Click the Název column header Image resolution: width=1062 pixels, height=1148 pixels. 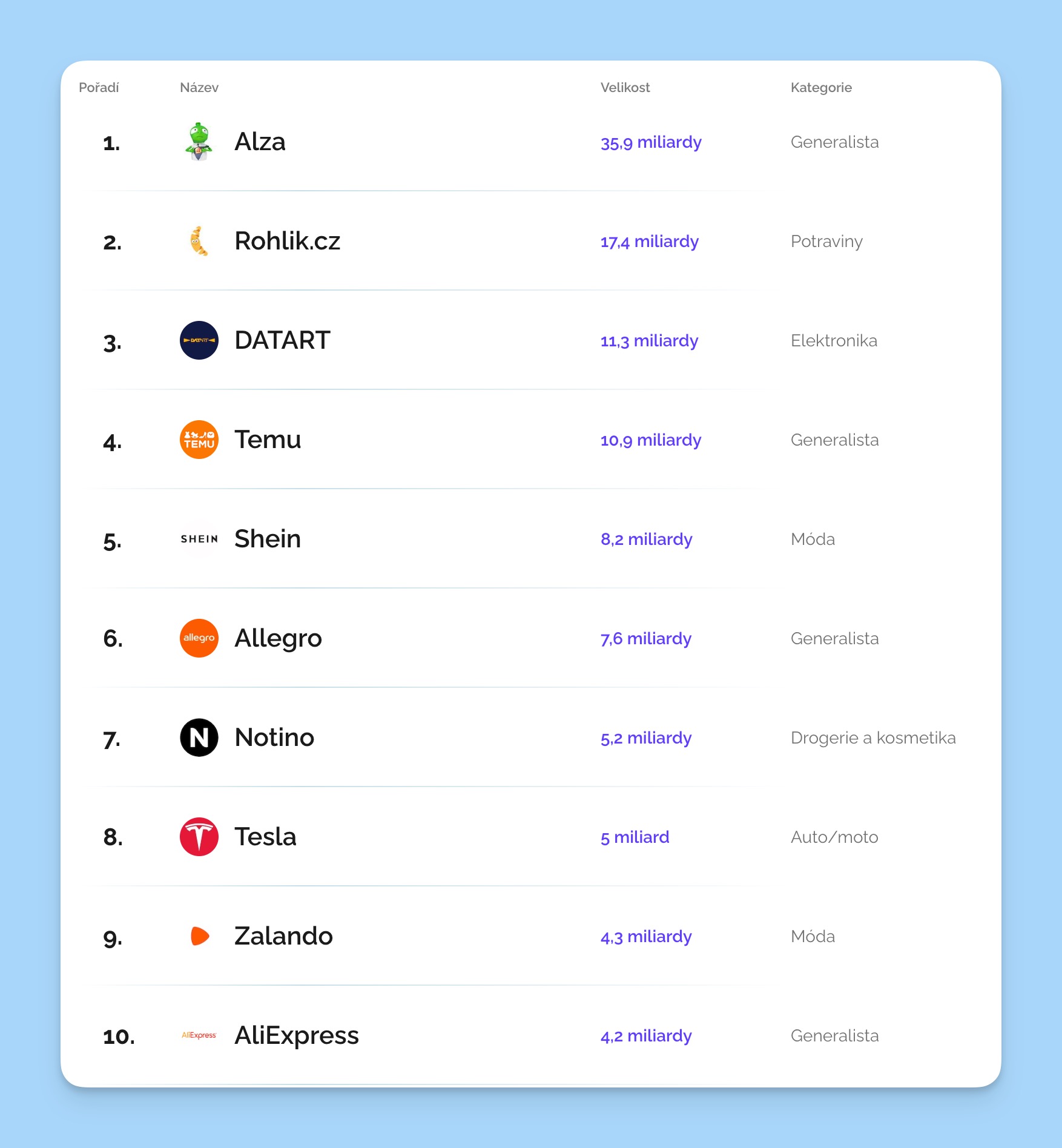(x=199, y=88)
